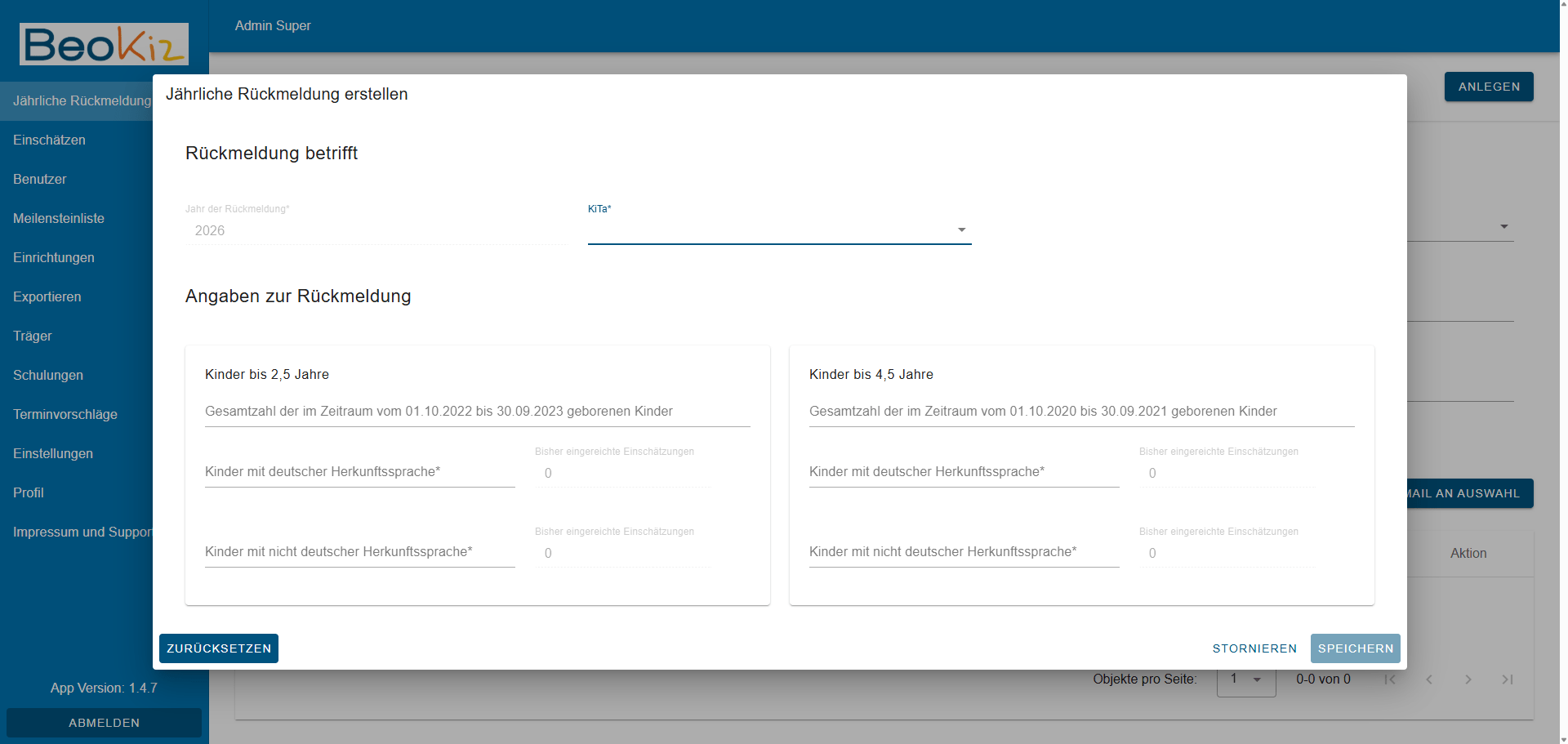
Task: Cancel with the Stornieren button
Action: pos(1254,648)
